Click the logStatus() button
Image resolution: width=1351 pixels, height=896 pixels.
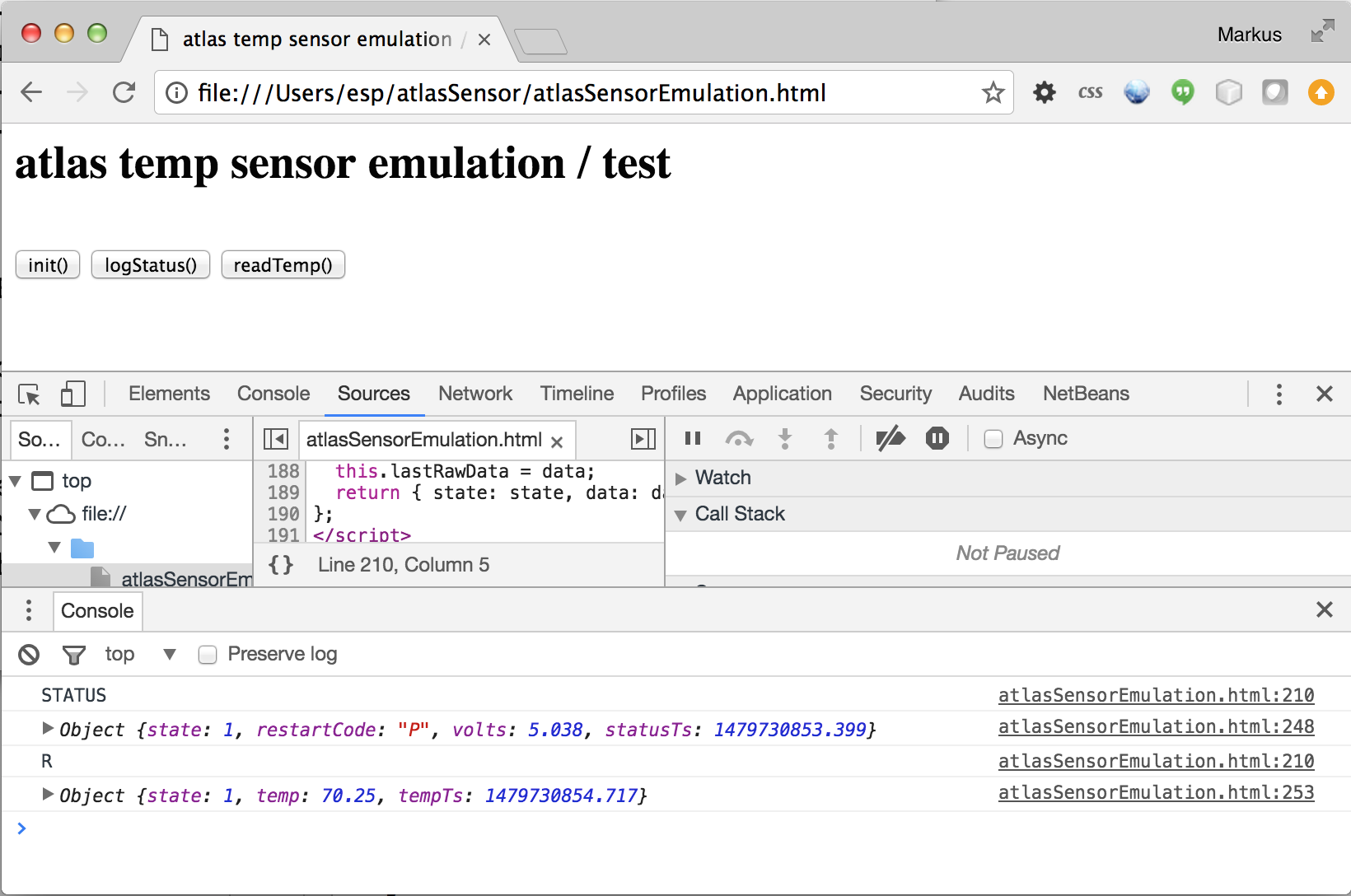[x=151, y=265]
